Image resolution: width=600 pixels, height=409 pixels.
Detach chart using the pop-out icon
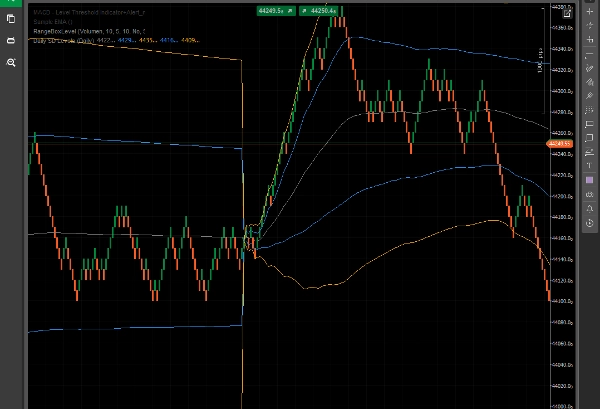(567, 14)
